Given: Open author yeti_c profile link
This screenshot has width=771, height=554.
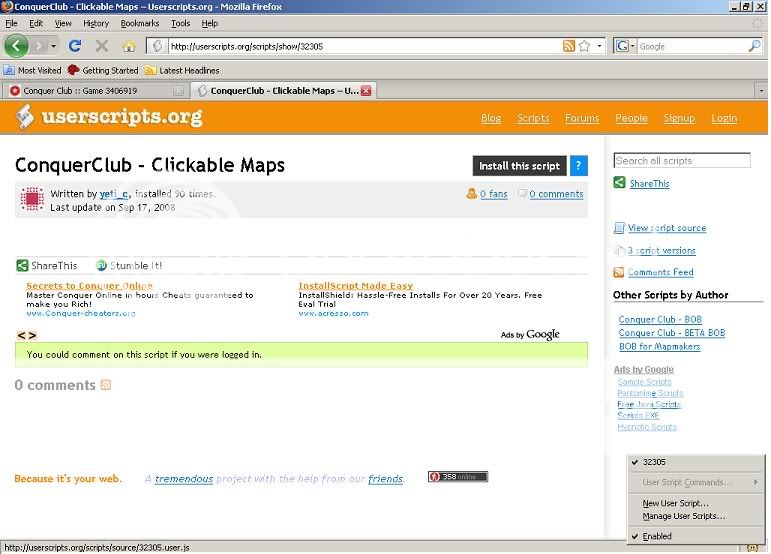Looking at the screenshot, I should (x=114, y=194).
